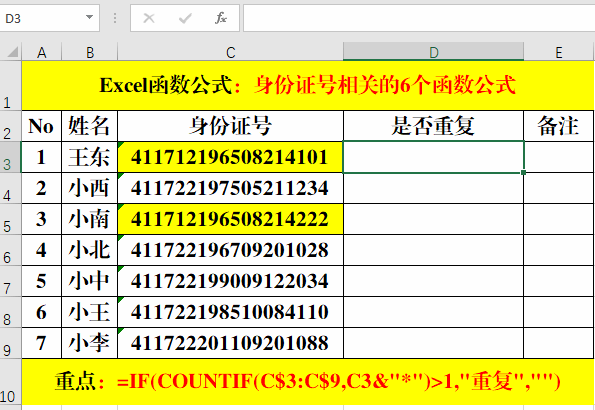Click the '备注' cell in 小中's row
595x410 pixels.
pyautogui.click(x=559, y=281)
